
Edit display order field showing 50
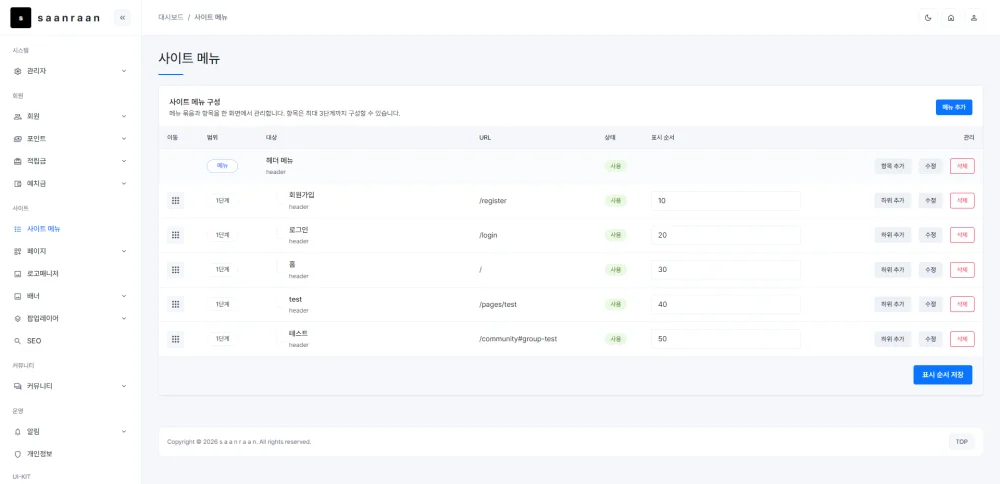click(x=726, y=339)
